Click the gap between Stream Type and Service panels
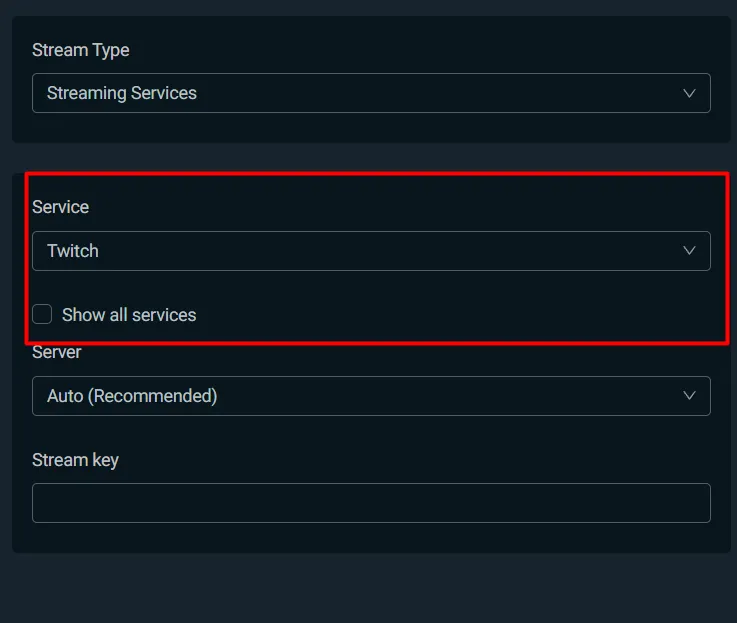 [x=370, y=158]
